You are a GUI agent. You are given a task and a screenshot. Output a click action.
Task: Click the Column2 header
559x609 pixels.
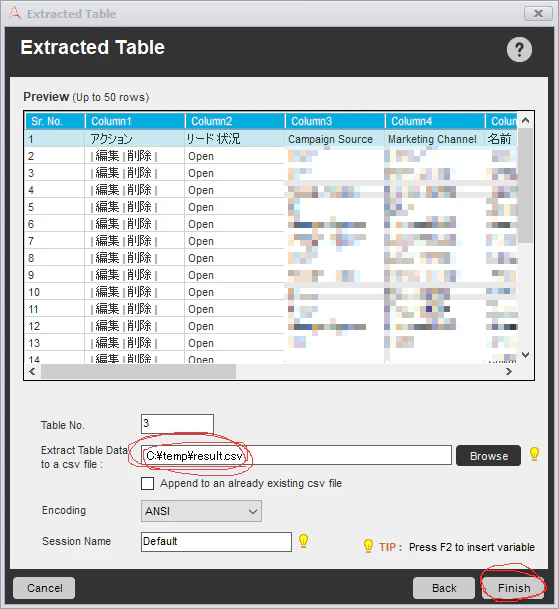coord(235,121)
